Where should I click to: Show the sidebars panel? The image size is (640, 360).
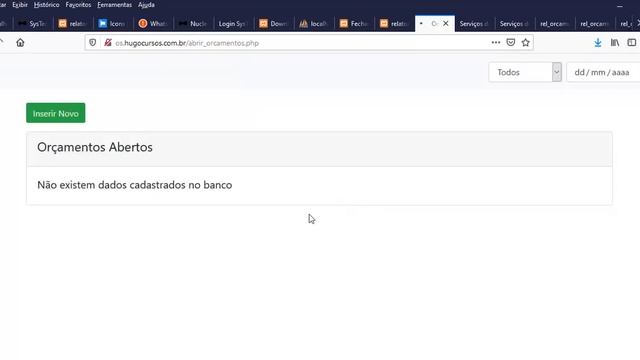coord(632,42)
